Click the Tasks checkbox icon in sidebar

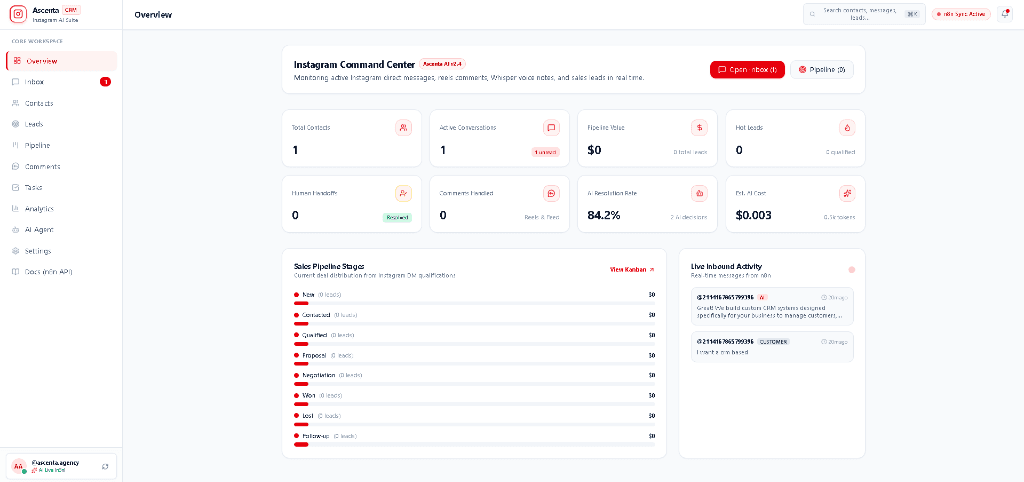point(16,187)
